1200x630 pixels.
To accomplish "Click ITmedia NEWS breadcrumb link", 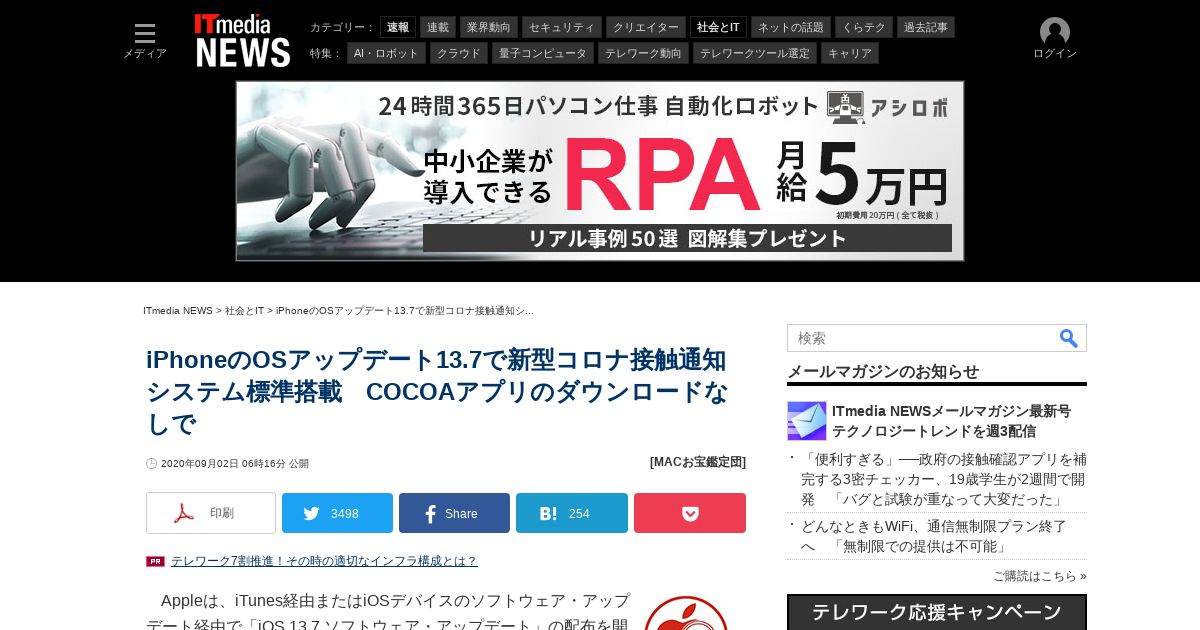I will click(x=178, y=311).
